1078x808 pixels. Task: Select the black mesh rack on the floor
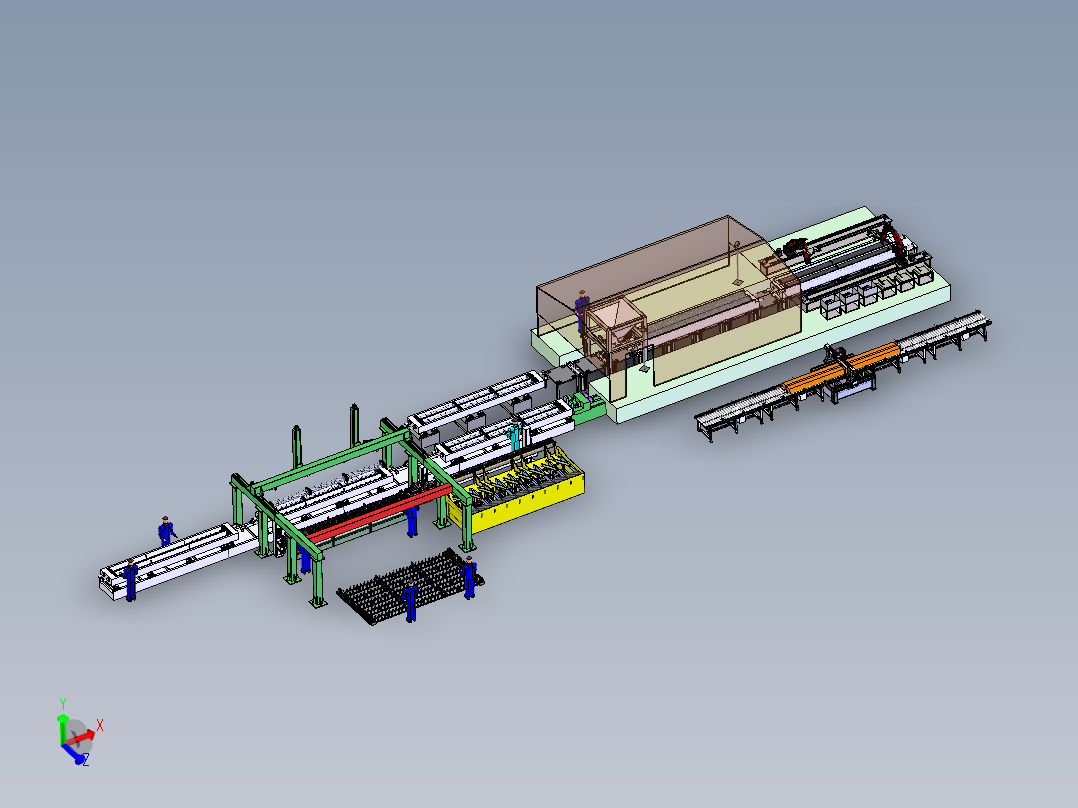coord(412,585)
